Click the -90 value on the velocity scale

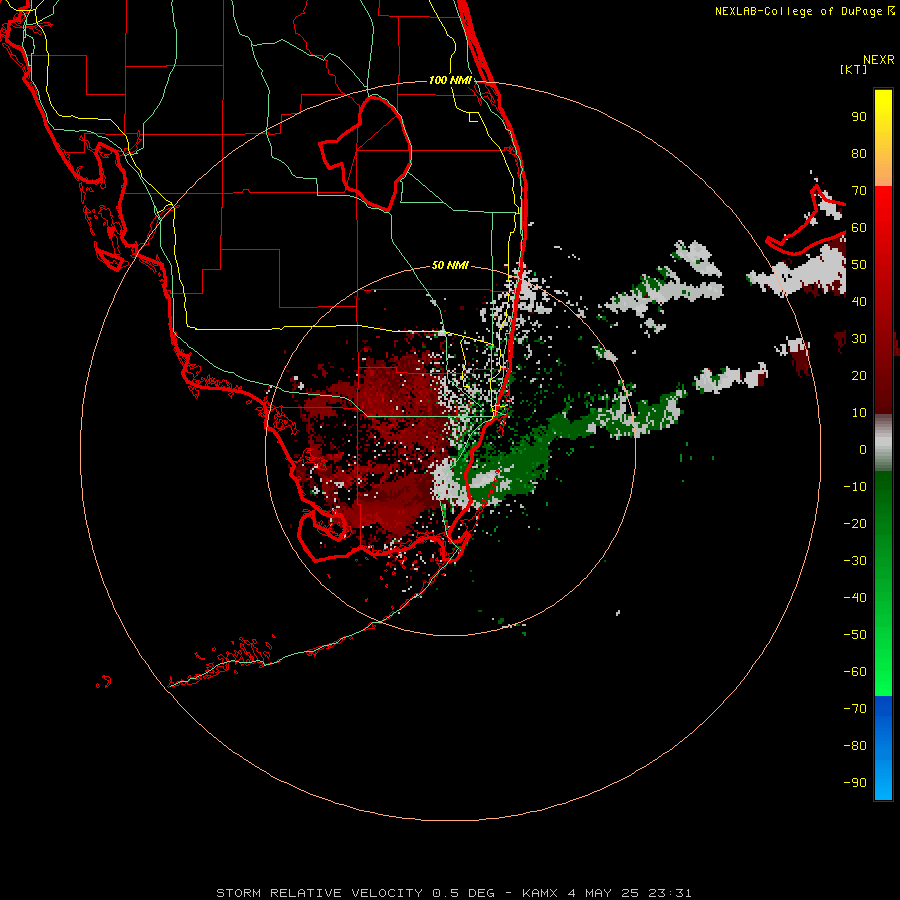[x=855, y=783]
